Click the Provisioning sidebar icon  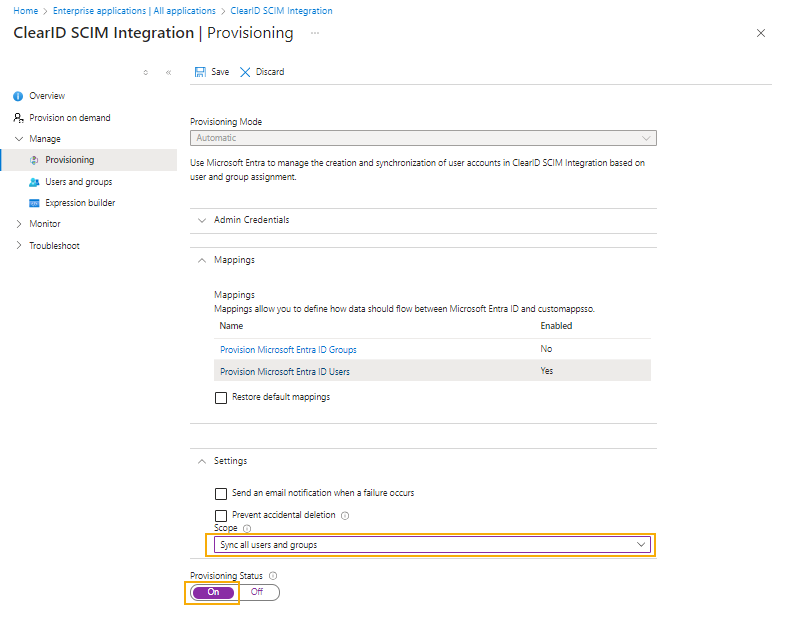(34, 160)
